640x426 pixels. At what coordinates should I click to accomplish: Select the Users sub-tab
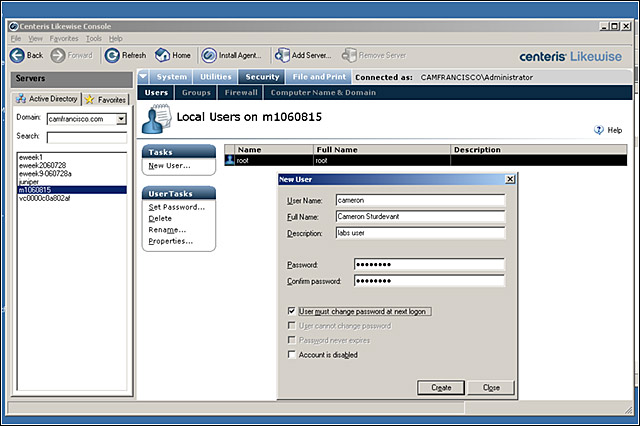pyautogui.click(x=156, y=93)
